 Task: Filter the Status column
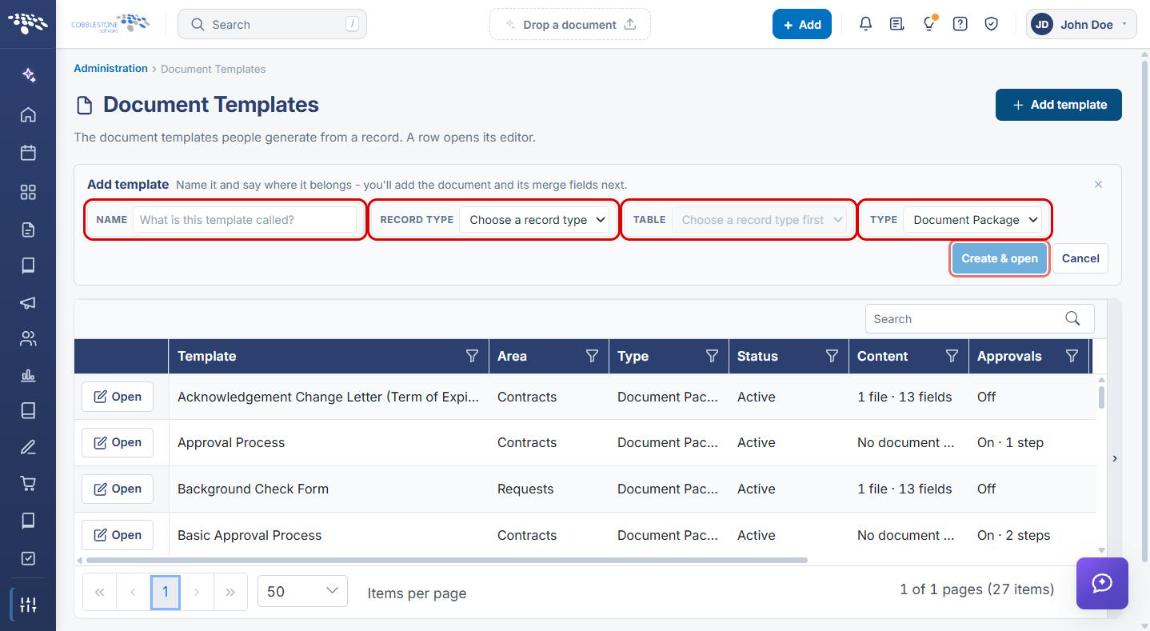coord(832,356)
